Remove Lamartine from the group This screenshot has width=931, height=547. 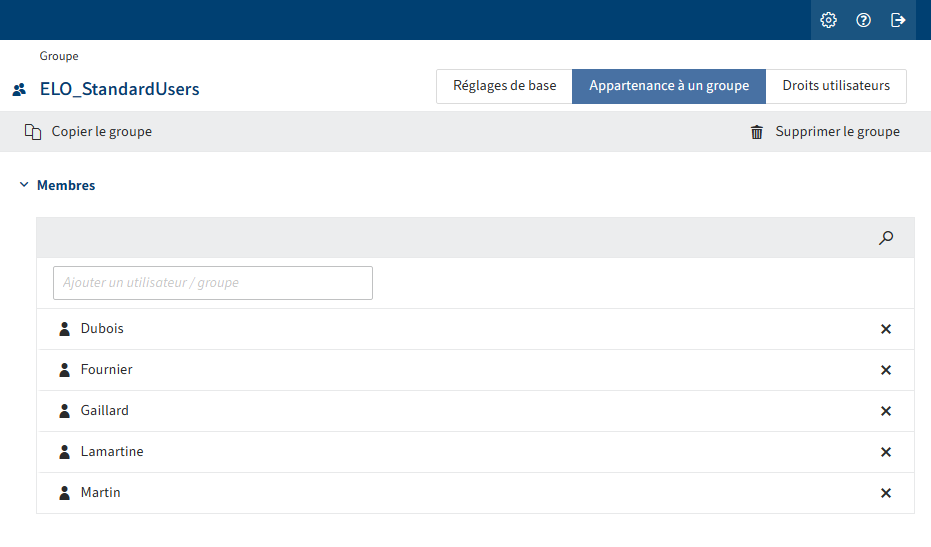pos(886,452)
